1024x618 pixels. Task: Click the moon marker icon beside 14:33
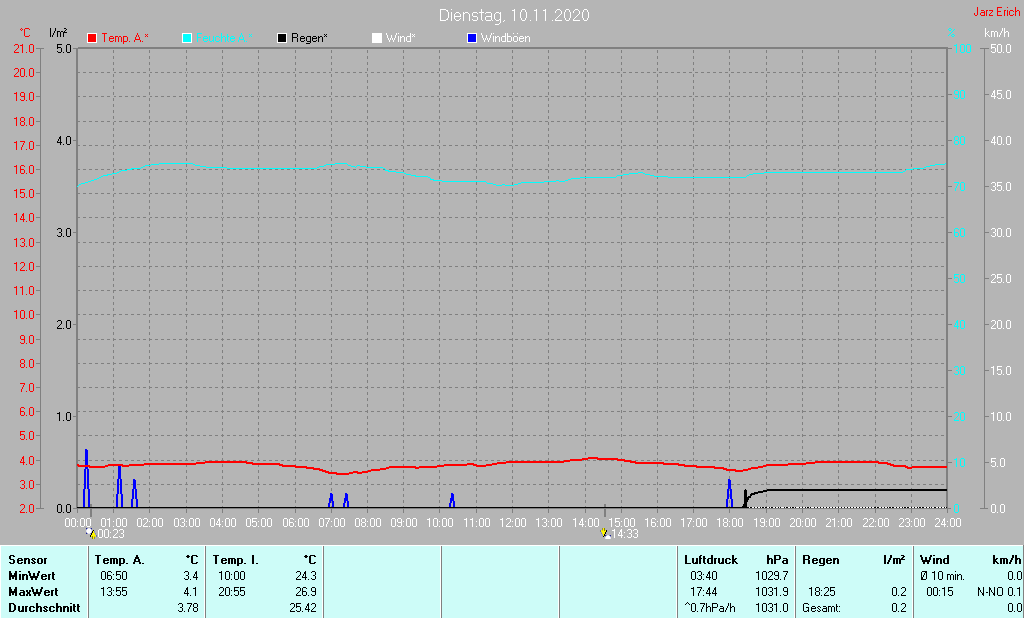pos(605,534)
